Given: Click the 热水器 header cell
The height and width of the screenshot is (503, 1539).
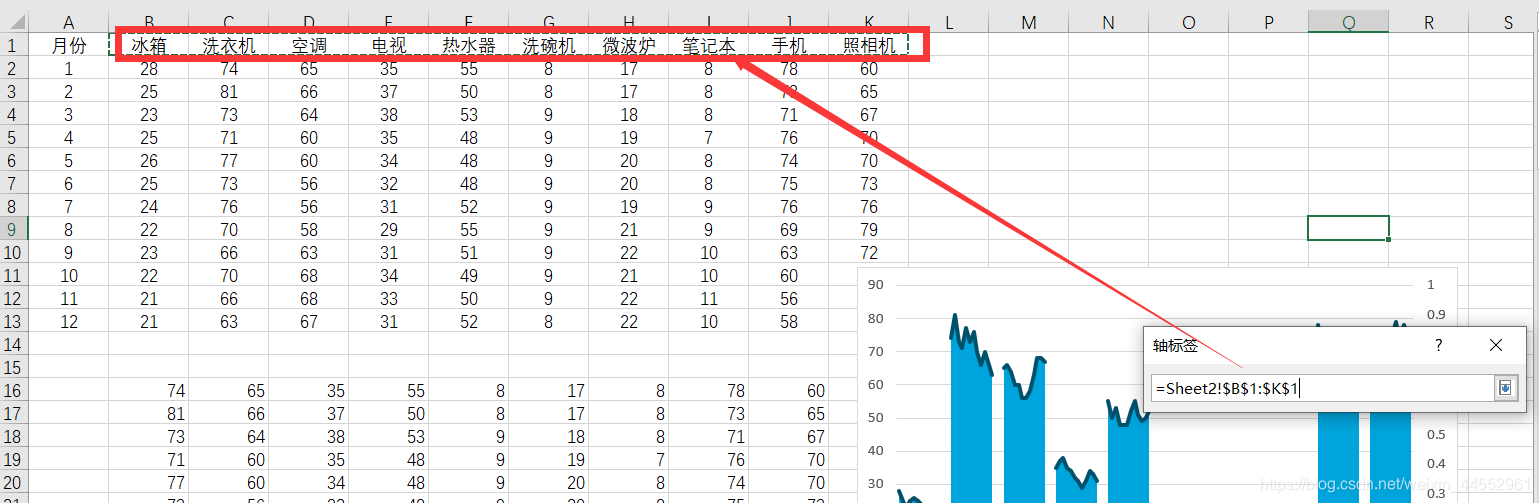Looking at the screenshot, I should tap(469, 45).
